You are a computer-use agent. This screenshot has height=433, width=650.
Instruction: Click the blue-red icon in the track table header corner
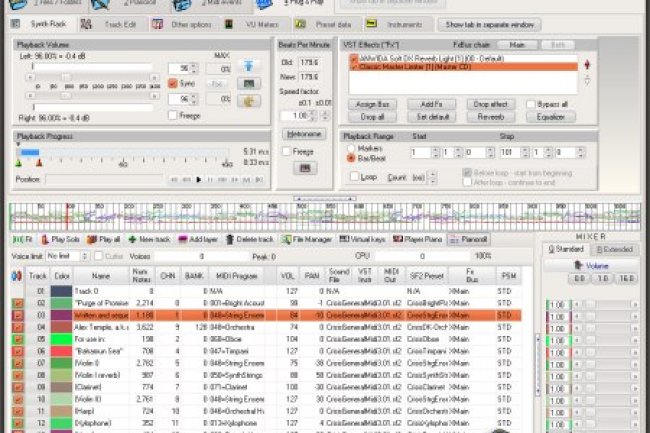point(17,276)
